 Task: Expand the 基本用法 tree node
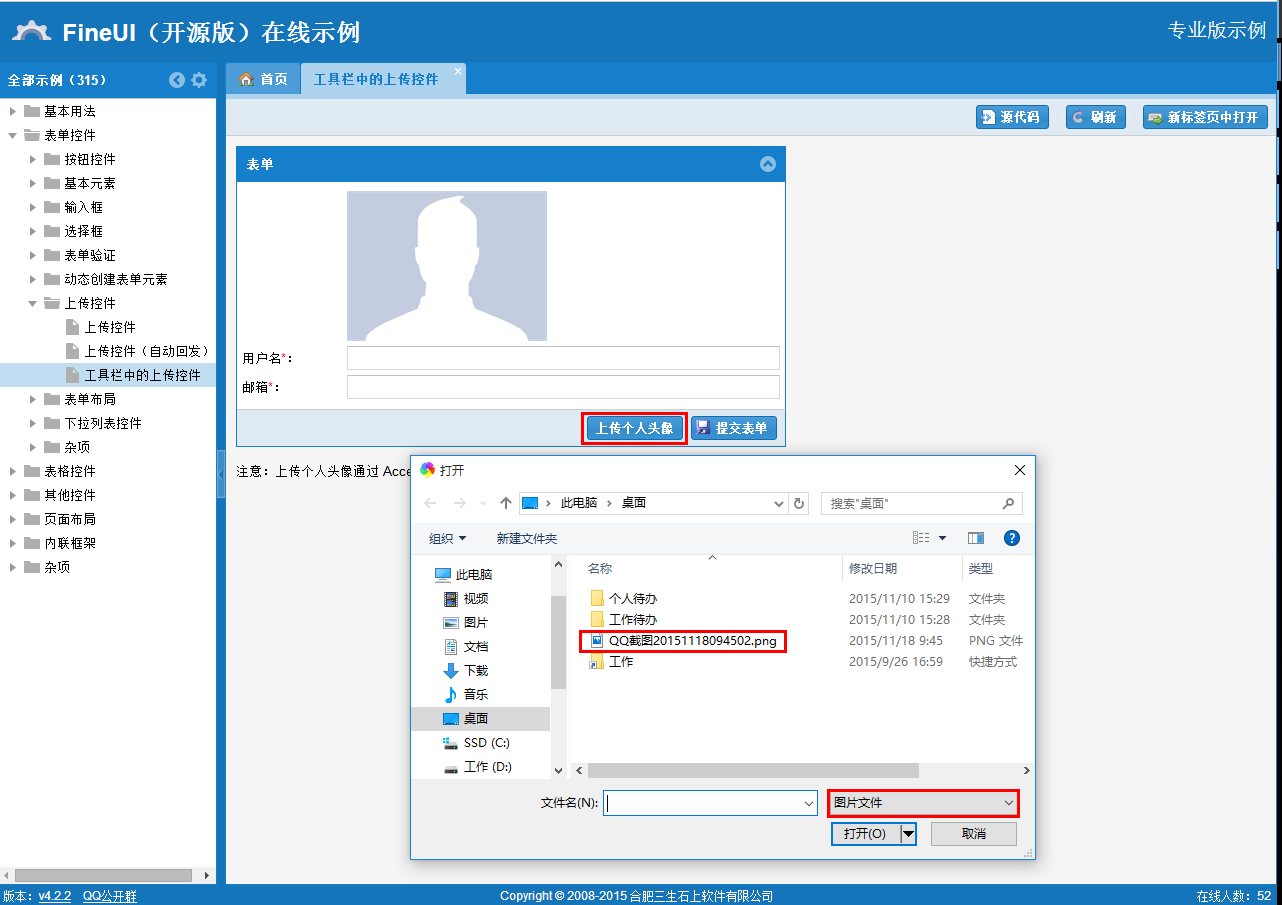pyautogui.click(x=12, y=111)
